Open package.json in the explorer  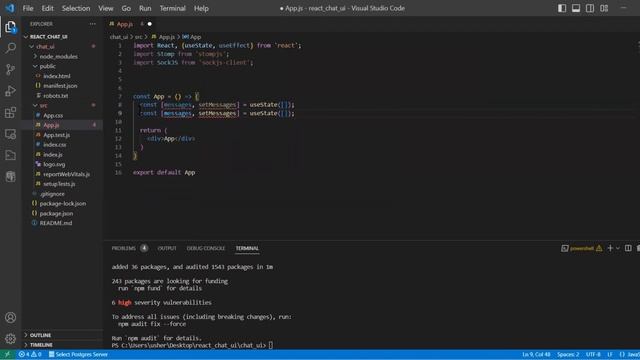point(56,213)
